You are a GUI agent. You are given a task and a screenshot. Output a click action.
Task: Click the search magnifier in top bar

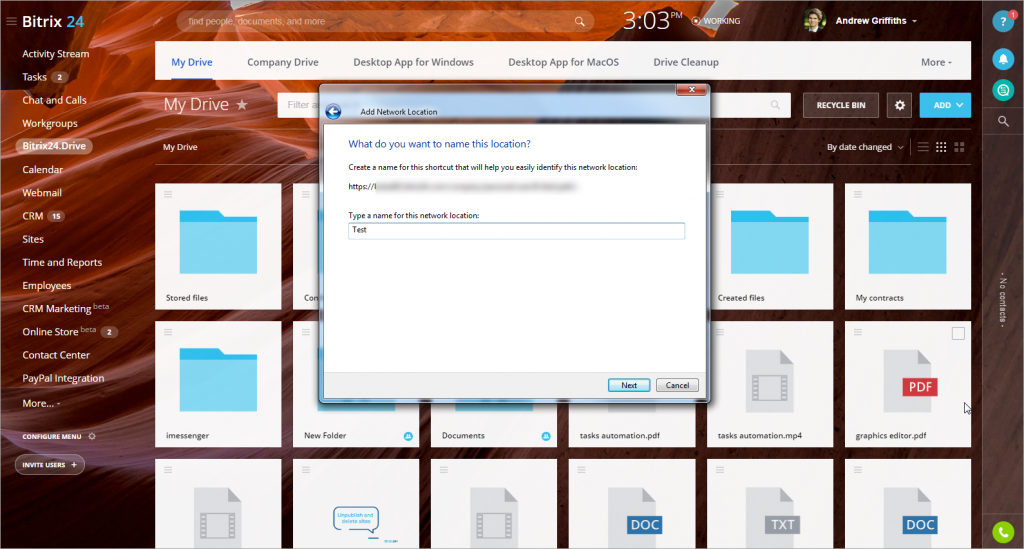tap(579, 22)
